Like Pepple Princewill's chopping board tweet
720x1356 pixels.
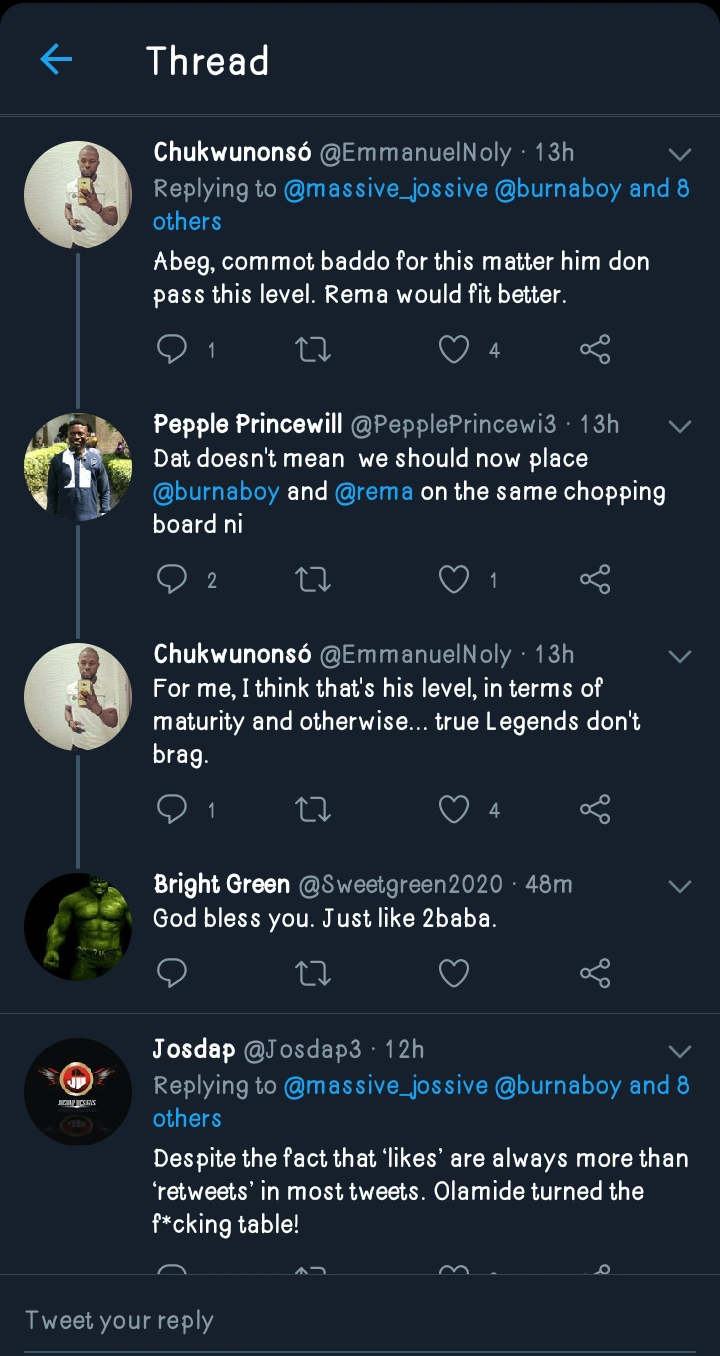[x=455, y=580]
